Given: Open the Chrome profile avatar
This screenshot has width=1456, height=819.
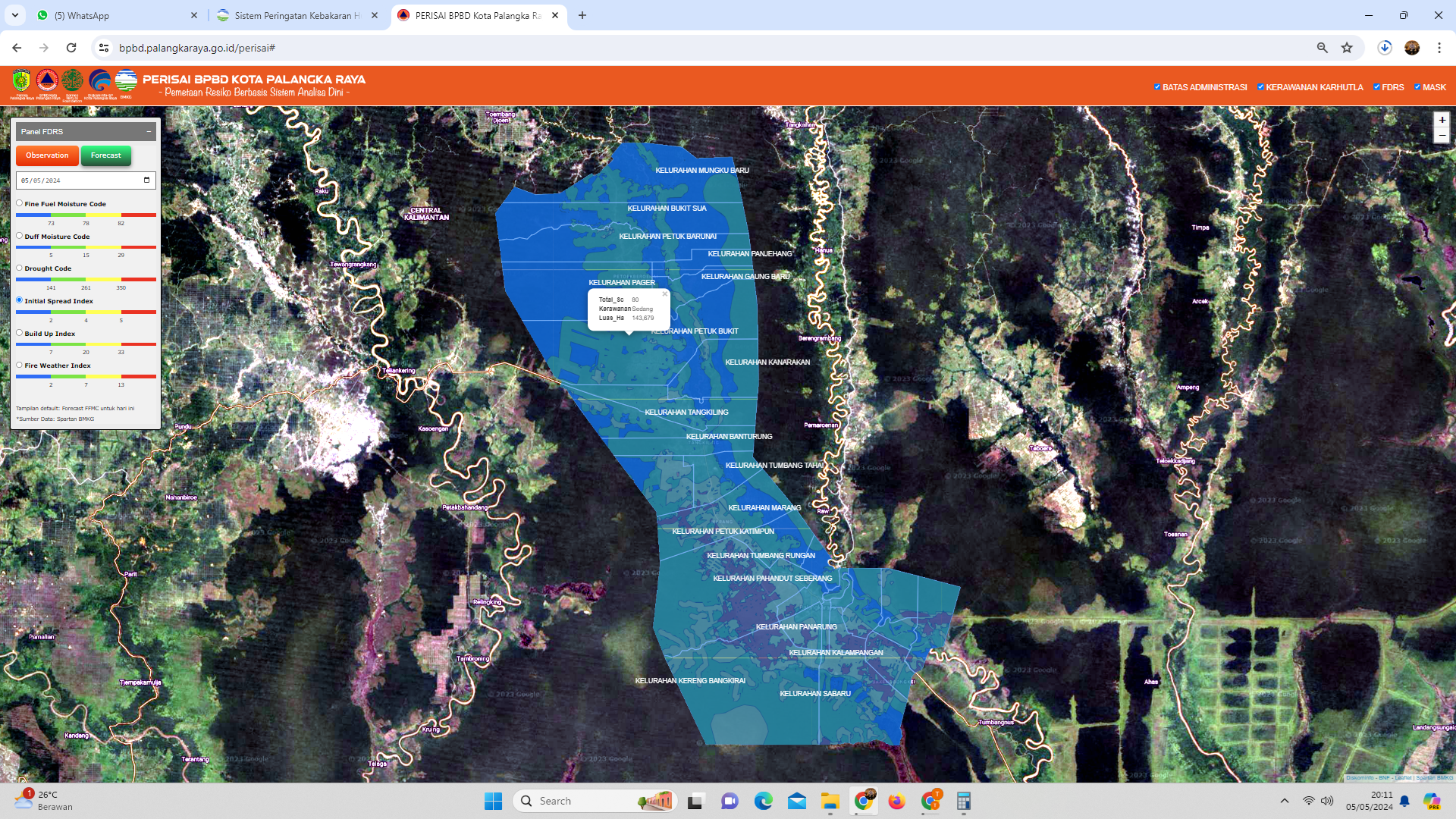Looking at the screenshot, I should [x=1412, y=48].
